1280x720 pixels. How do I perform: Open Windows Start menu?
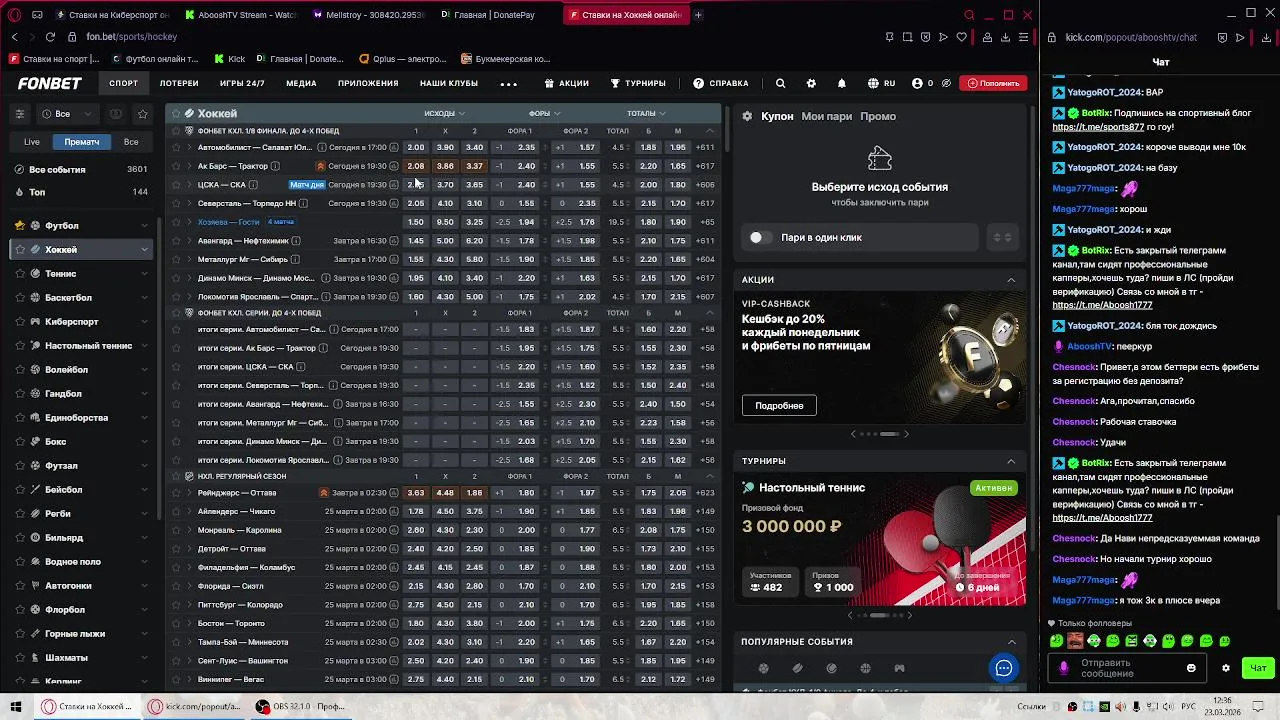(x=16, y=706)
